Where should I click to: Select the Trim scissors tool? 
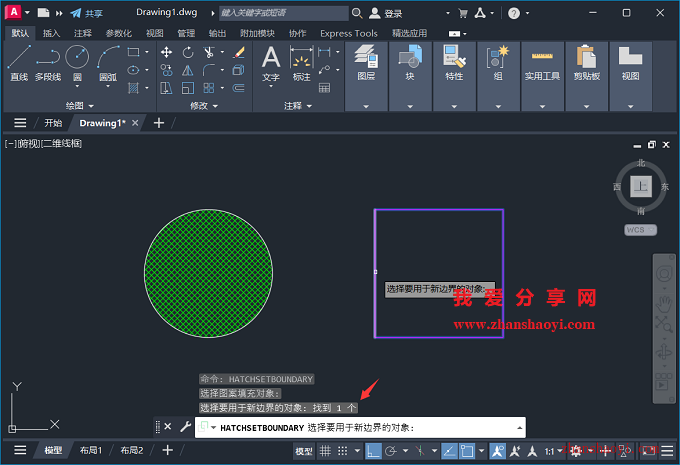(x=209, y=52)
